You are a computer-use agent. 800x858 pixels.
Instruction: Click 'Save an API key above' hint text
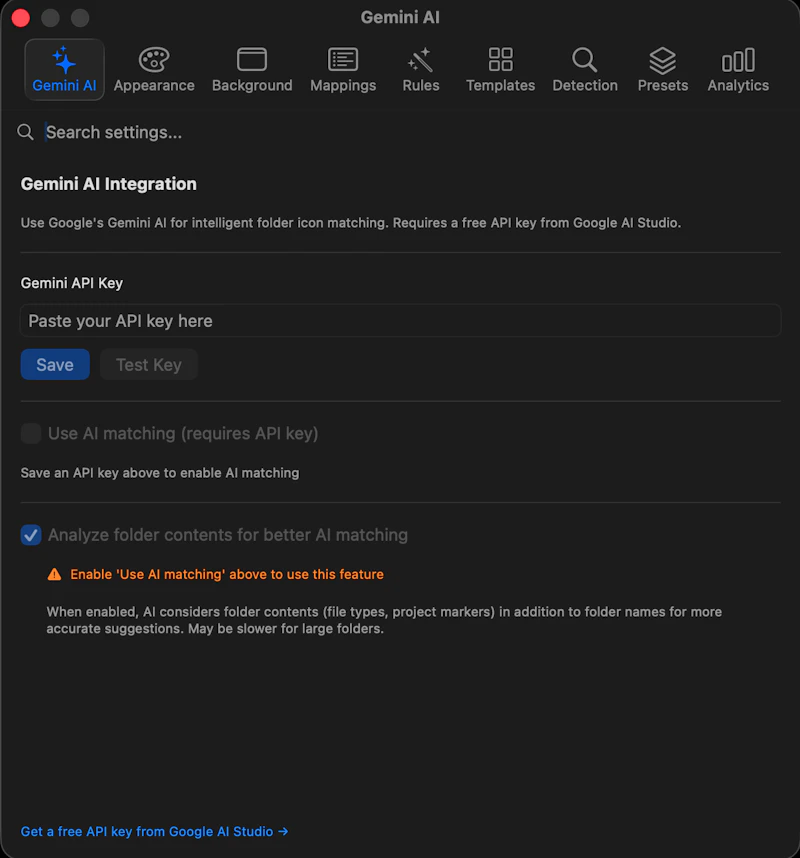tap(160, 473)
